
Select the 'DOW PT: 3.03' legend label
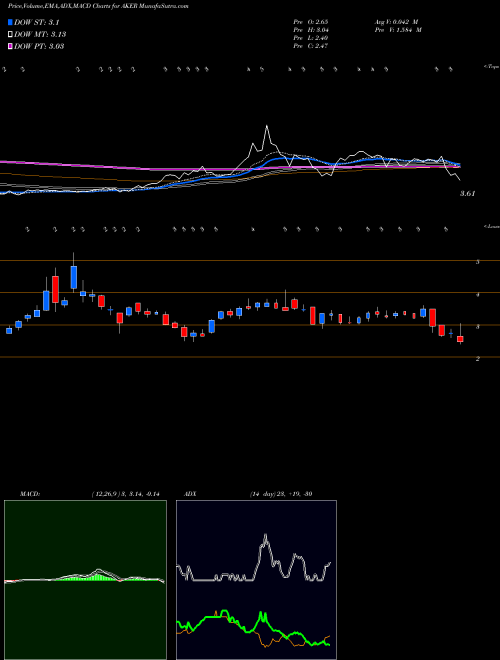click(39, 46)
